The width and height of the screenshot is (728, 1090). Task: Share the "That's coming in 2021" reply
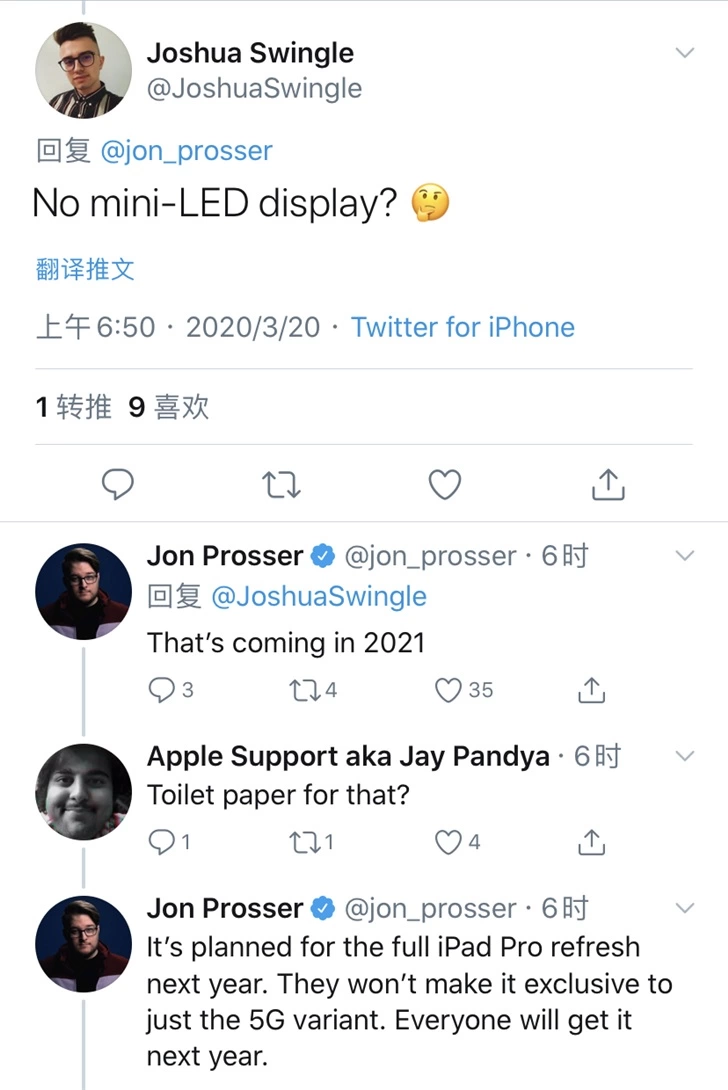(592, 690)
